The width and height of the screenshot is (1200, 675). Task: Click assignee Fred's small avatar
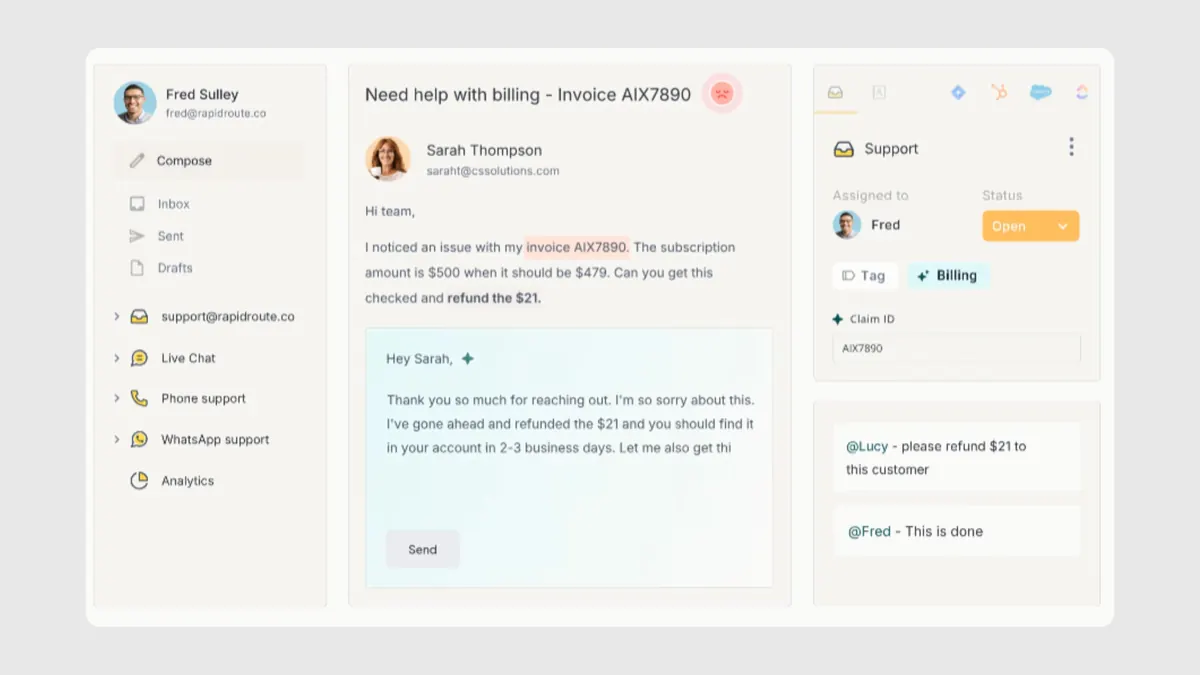click(x=847, y=225)
